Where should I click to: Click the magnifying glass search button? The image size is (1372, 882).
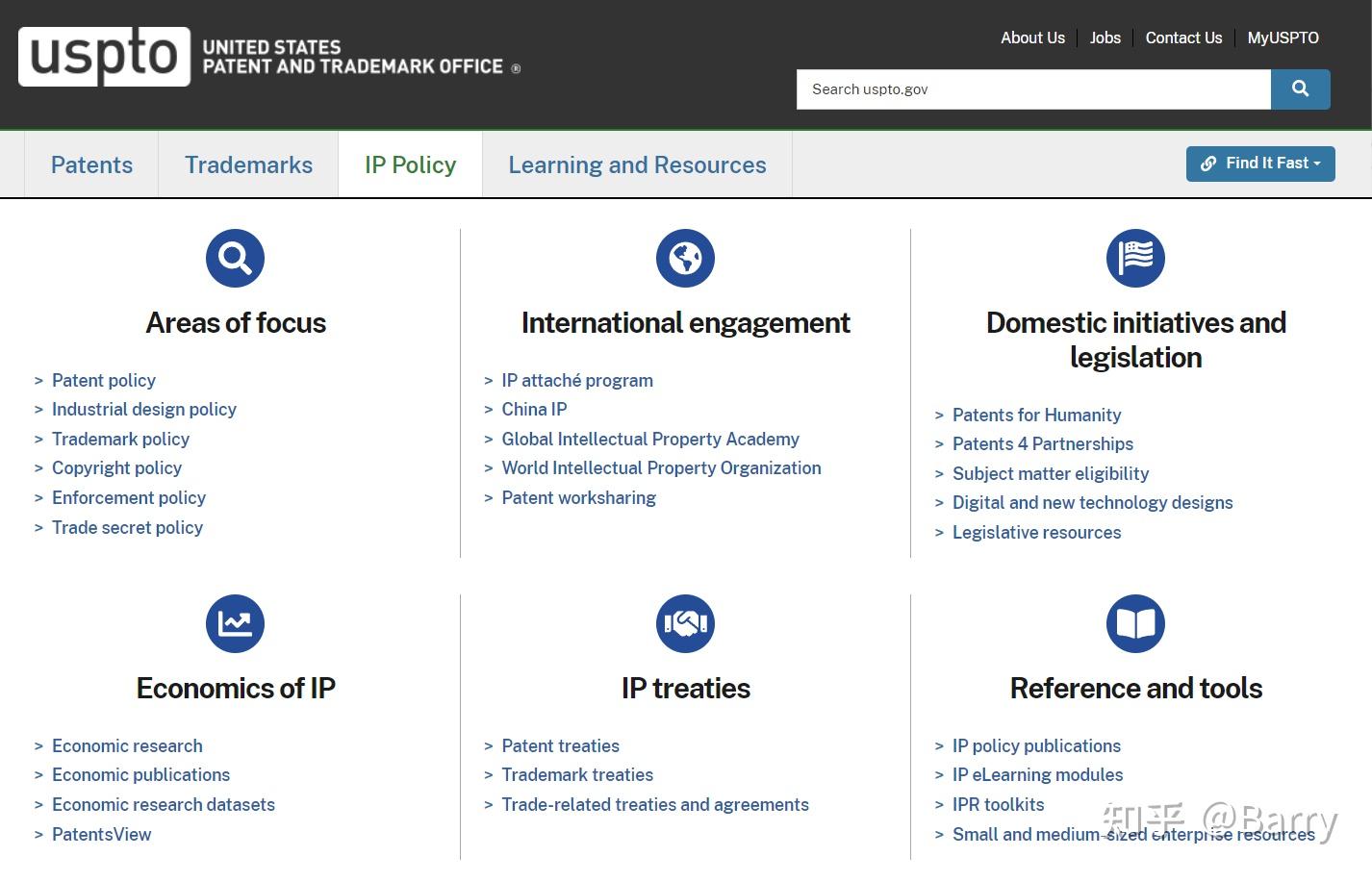[x=1300, y=89]
